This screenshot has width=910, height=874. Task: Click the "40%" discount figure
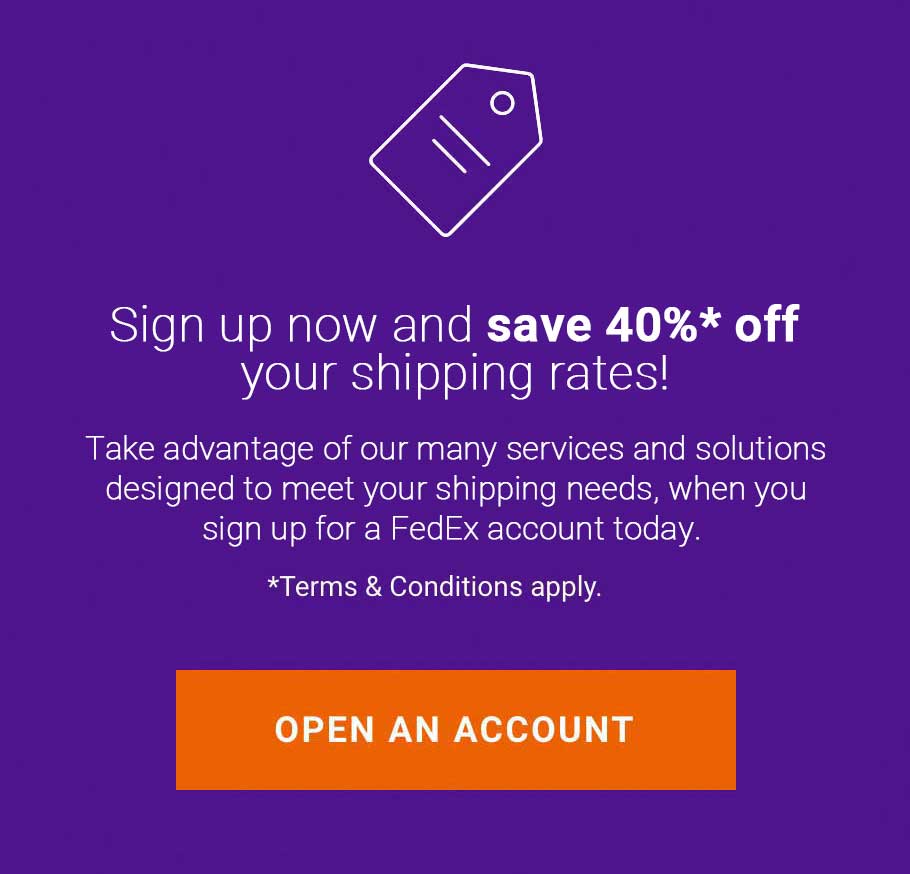(651, 324)
